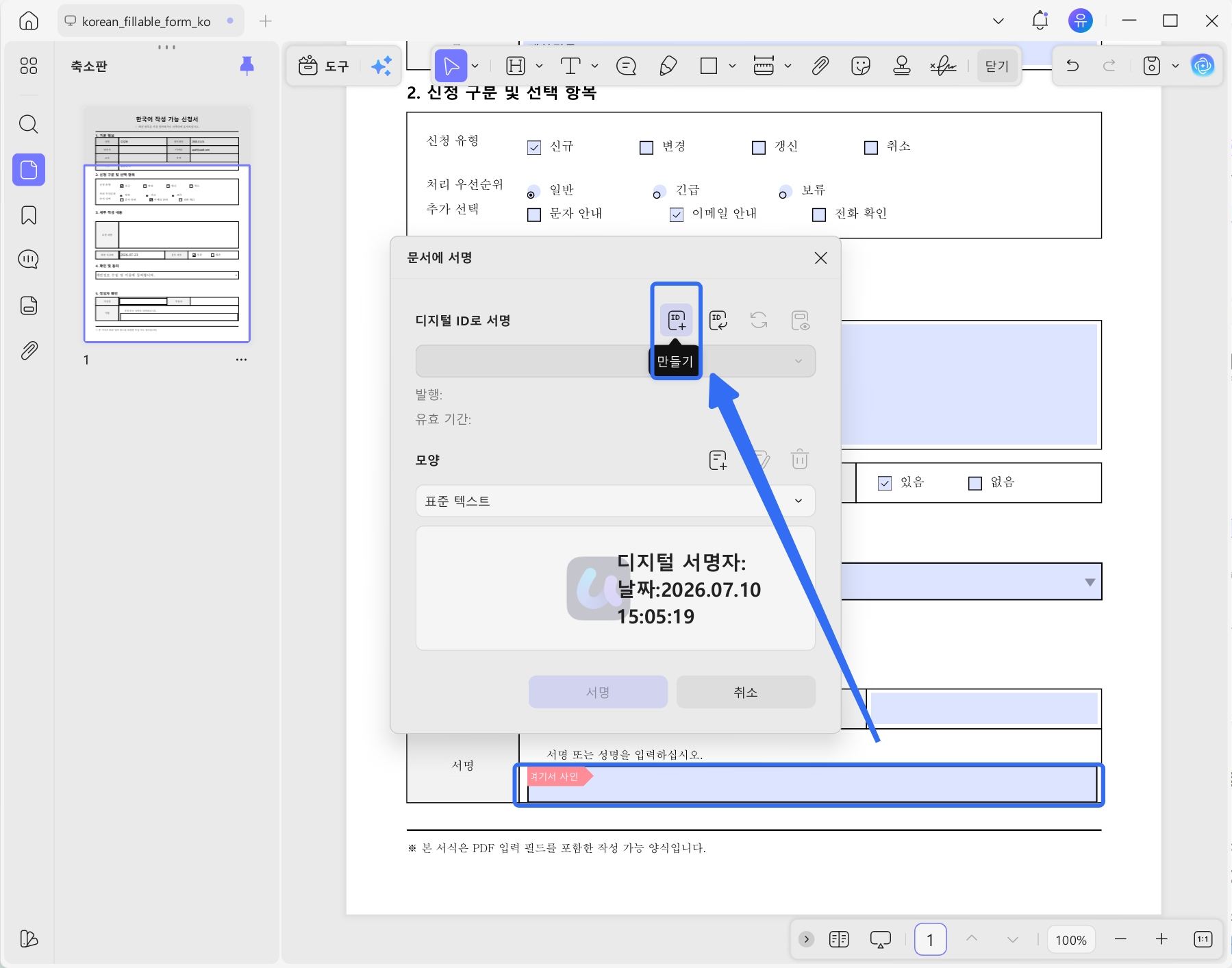This screenshot has height=968, width=1232.
Task: Toggle the 있음 checkbox
Action: click(885, 483)
